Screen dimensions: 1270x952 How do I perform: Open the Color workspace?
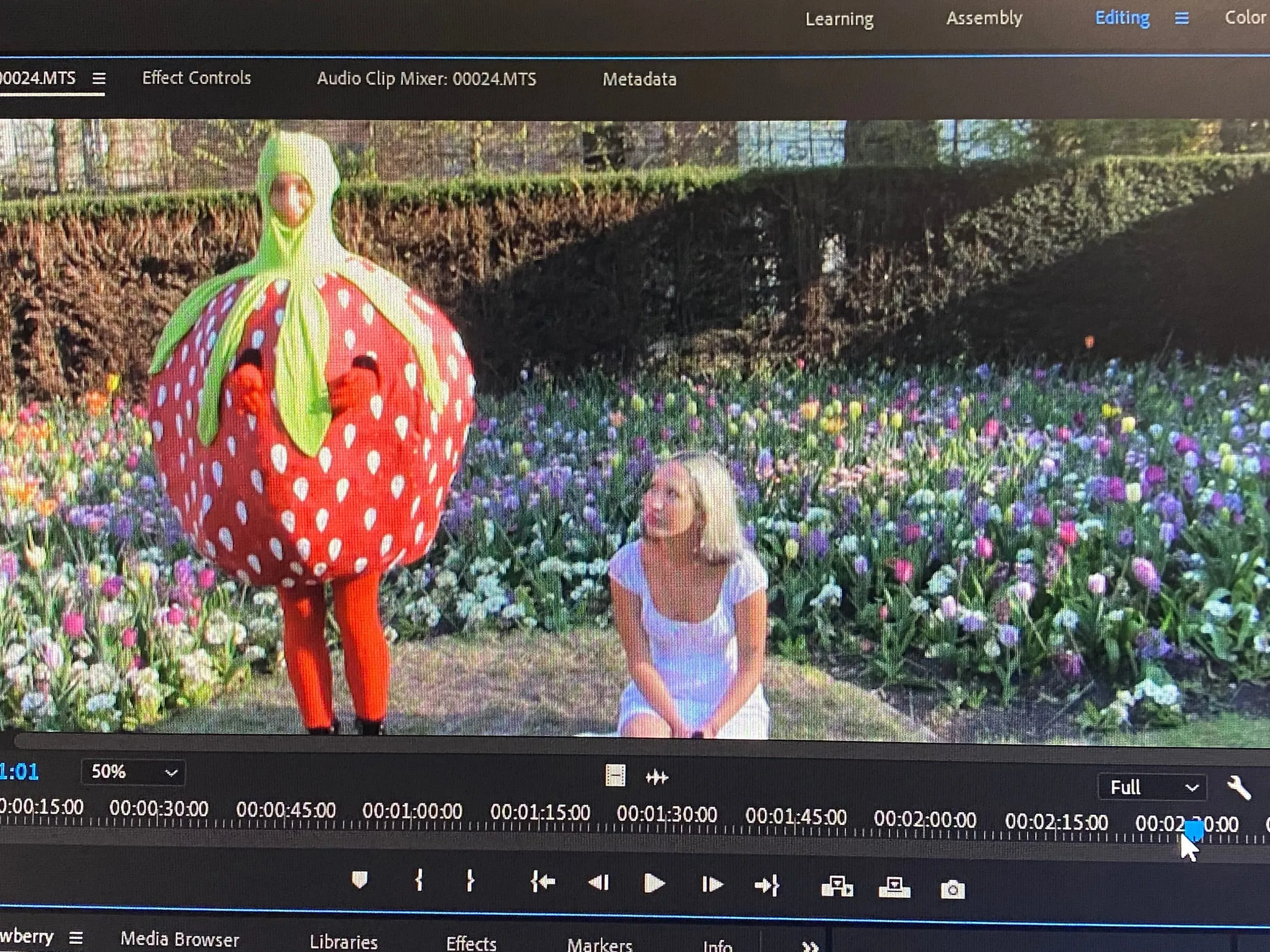[x=1245, y=18]
